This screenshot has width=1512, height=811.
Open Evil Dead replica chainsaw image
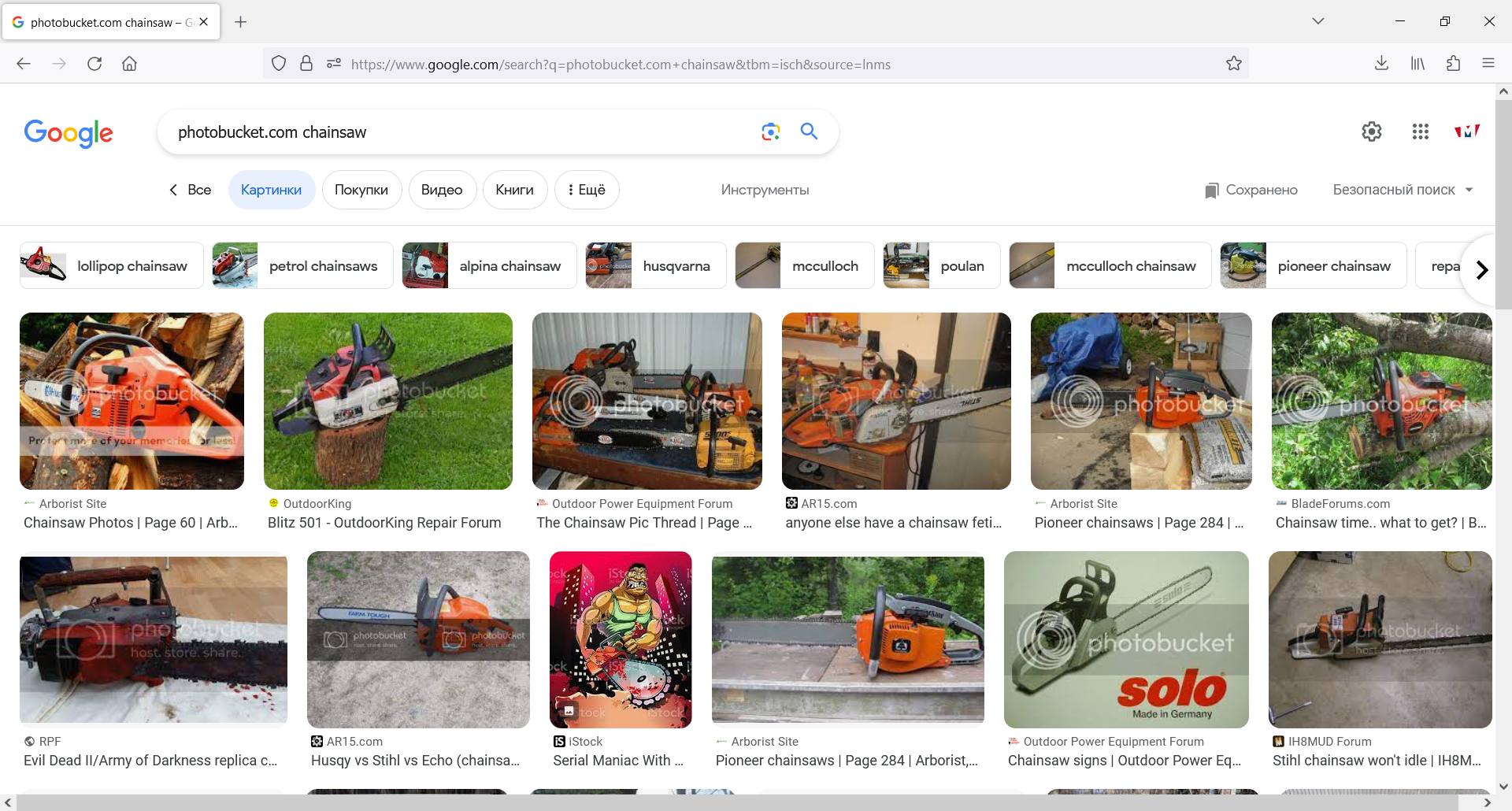(x=154, y=639)
